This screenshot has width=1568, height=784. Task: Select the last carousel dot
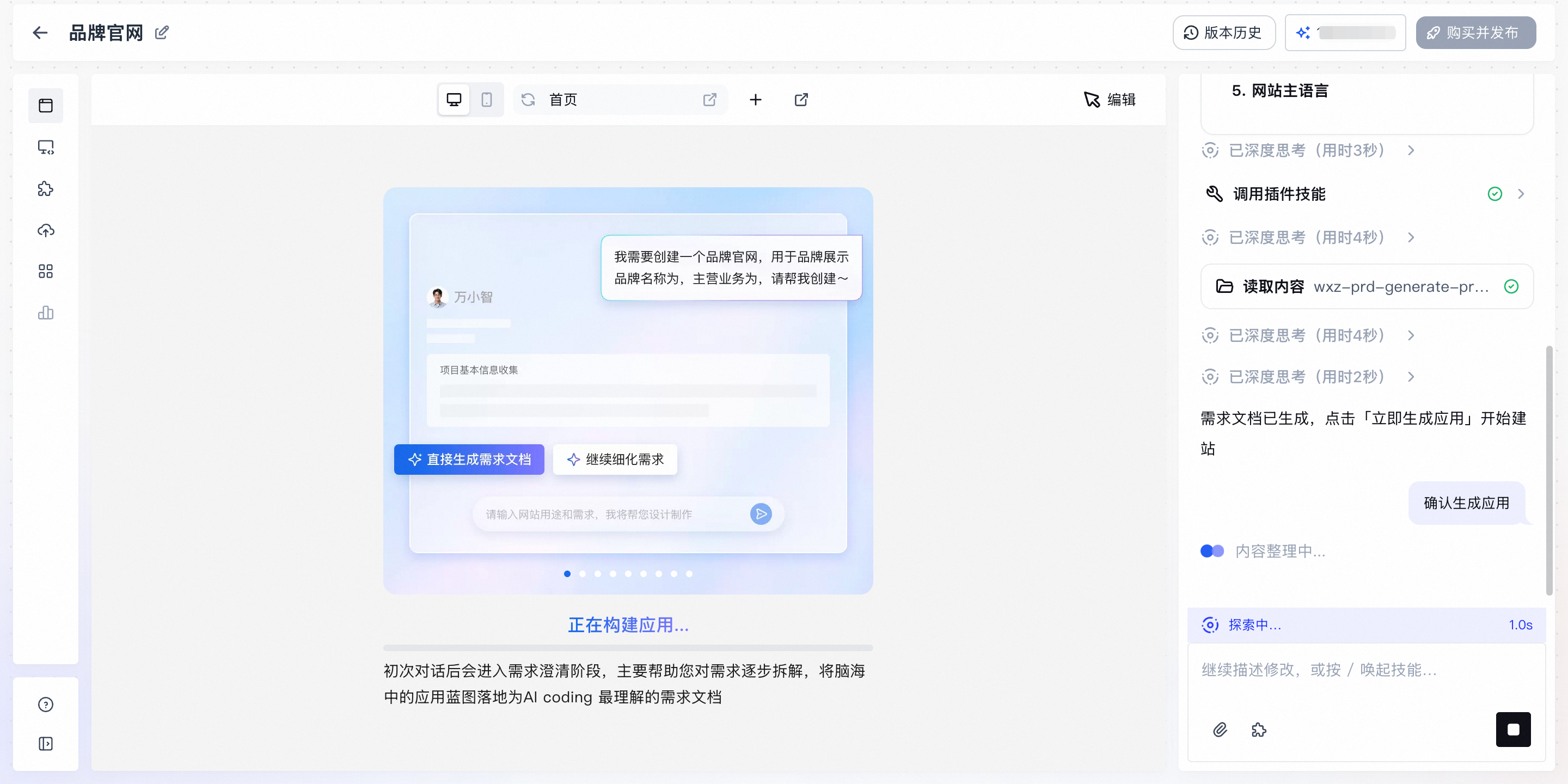tap(689, 573)
